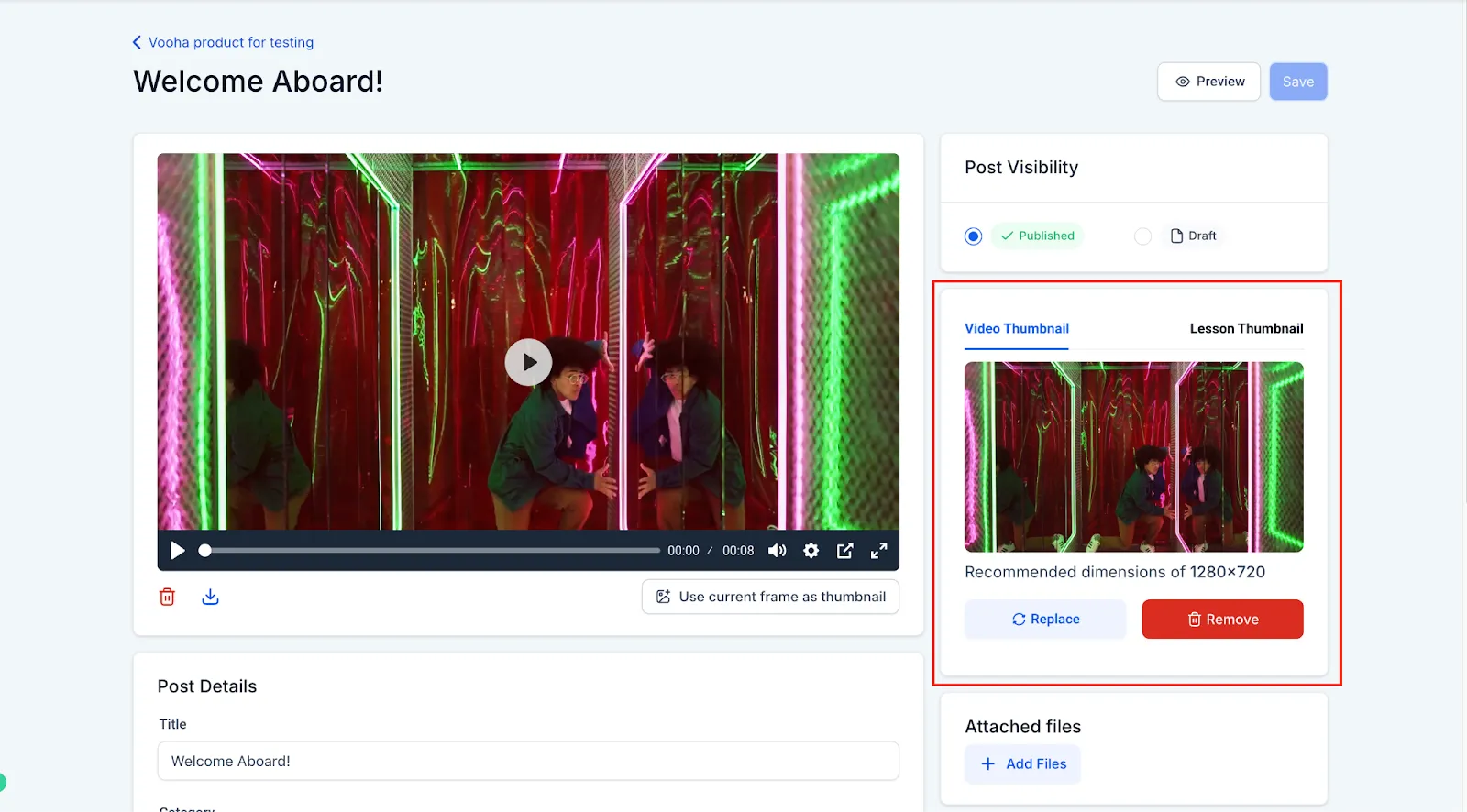This screenshot has width=1467, height=812.
Task: Click the Replace thumbnail button
Action: pos(1045,620)
